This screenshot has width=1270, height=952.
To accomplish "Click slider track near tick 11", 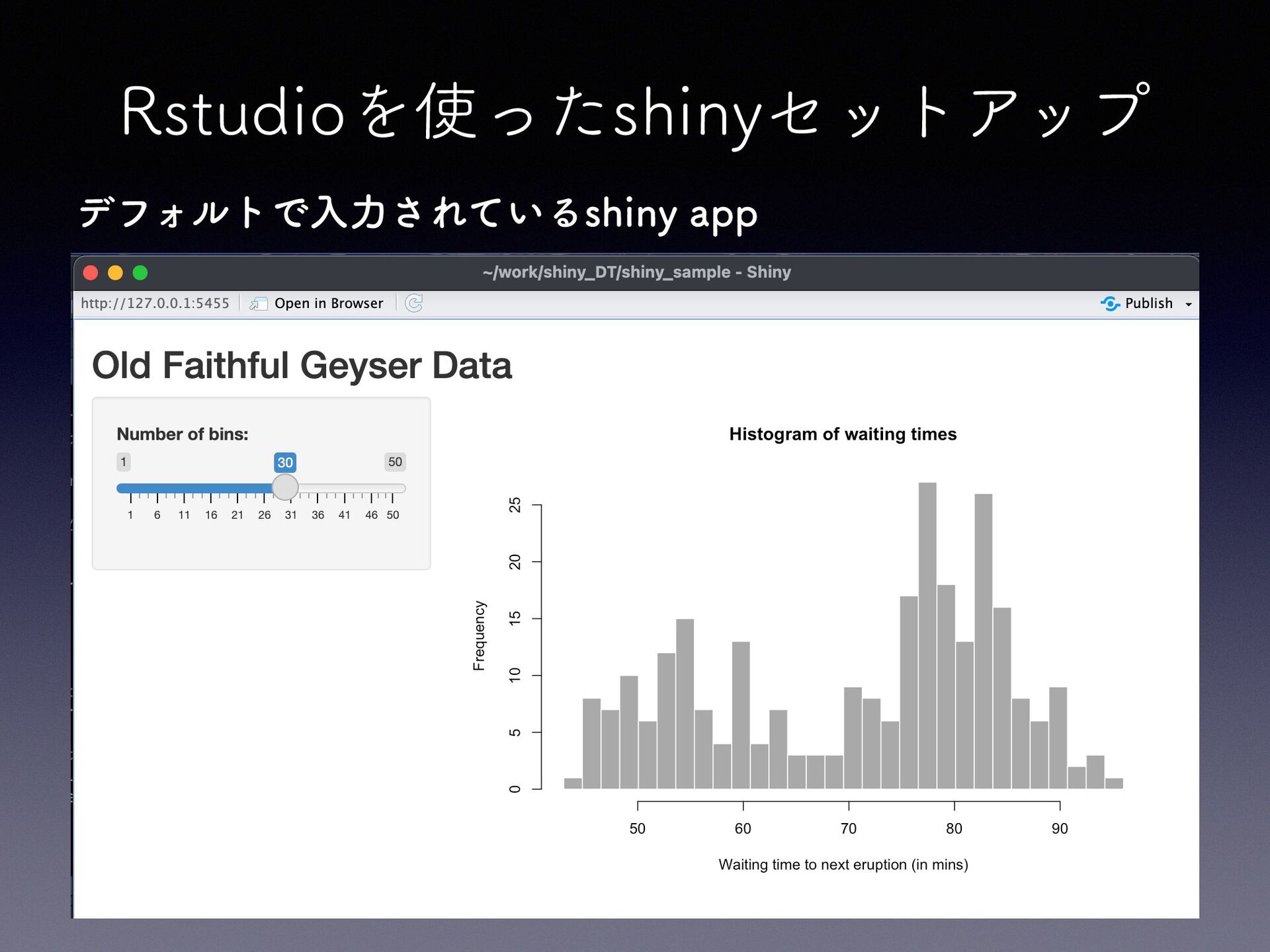I will tap(184, 489).
